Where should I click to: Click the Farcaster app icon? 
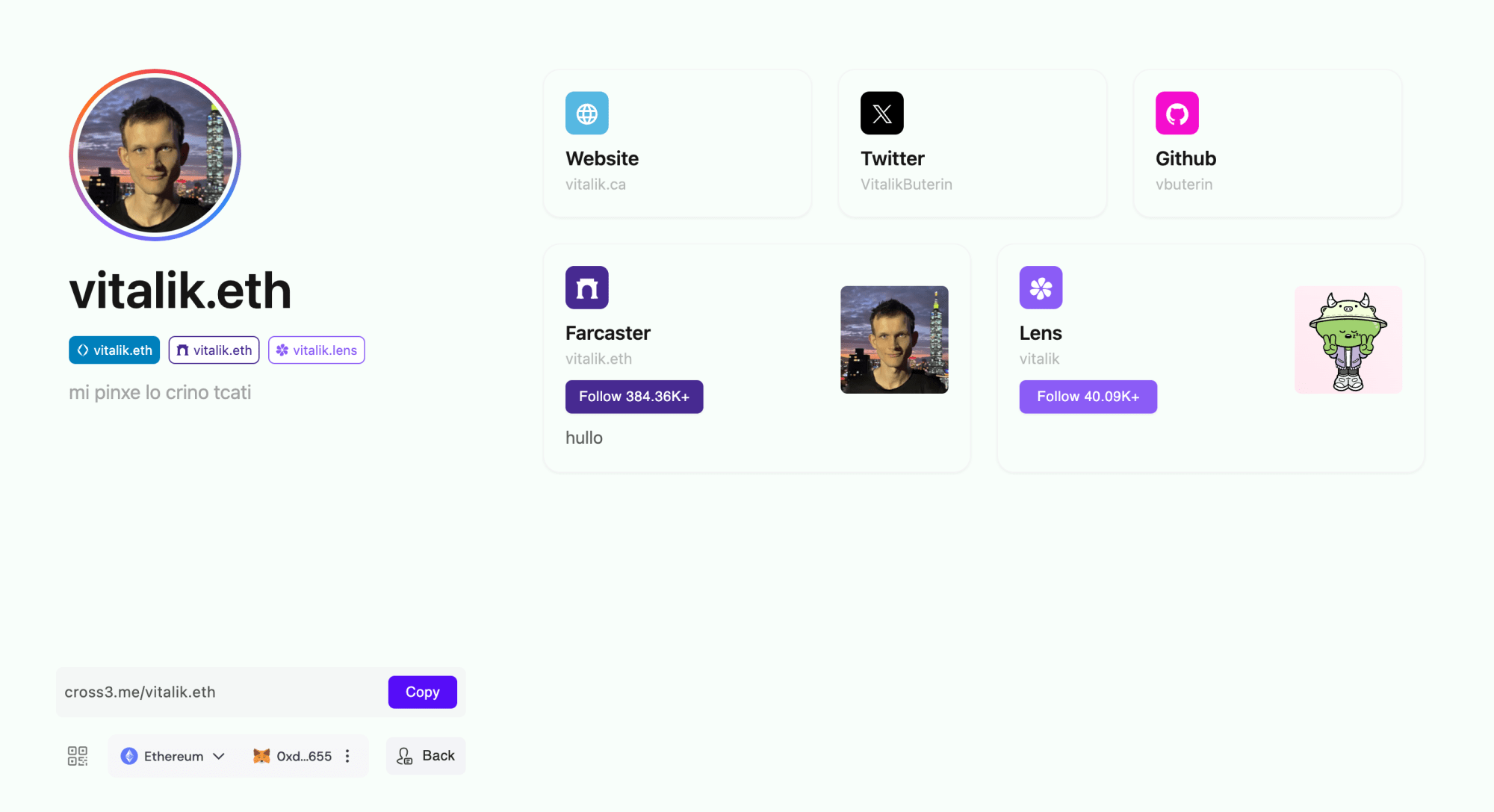click(588, 287)
